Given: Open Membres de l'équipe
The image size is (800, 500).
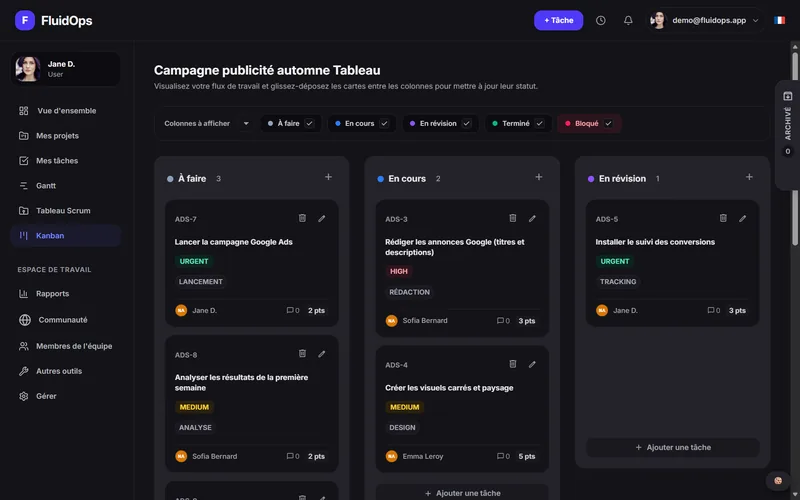Looking at the screenshot, I should pyautogui.click(x=65, y=346).
